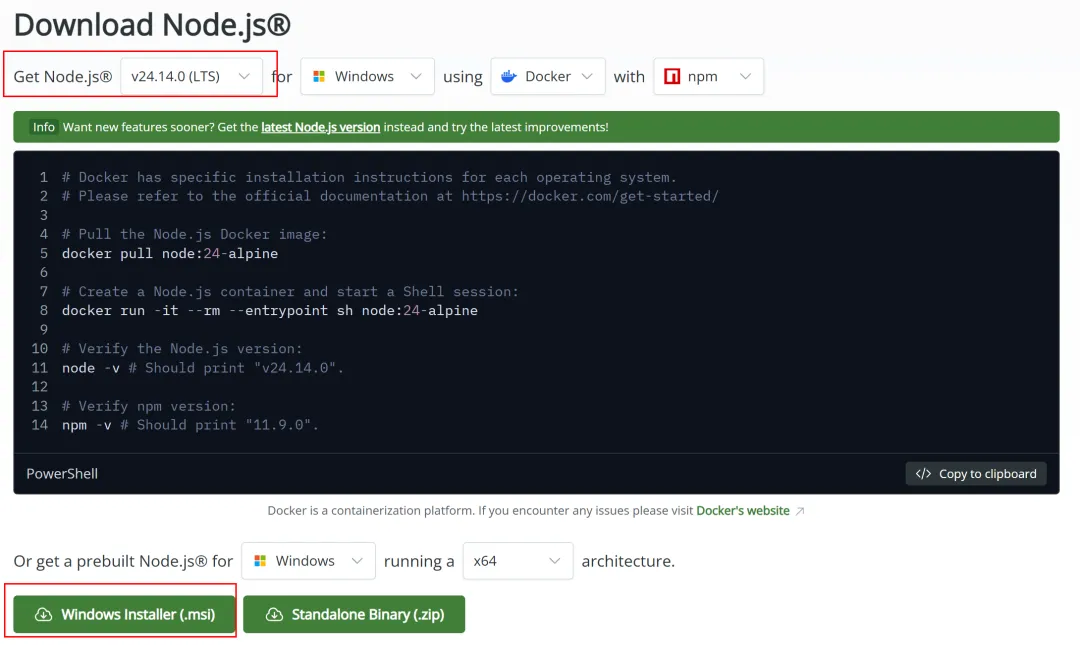
Task: Click the 'docker pull node:24-alpine' code line
Action: point(170,254)
